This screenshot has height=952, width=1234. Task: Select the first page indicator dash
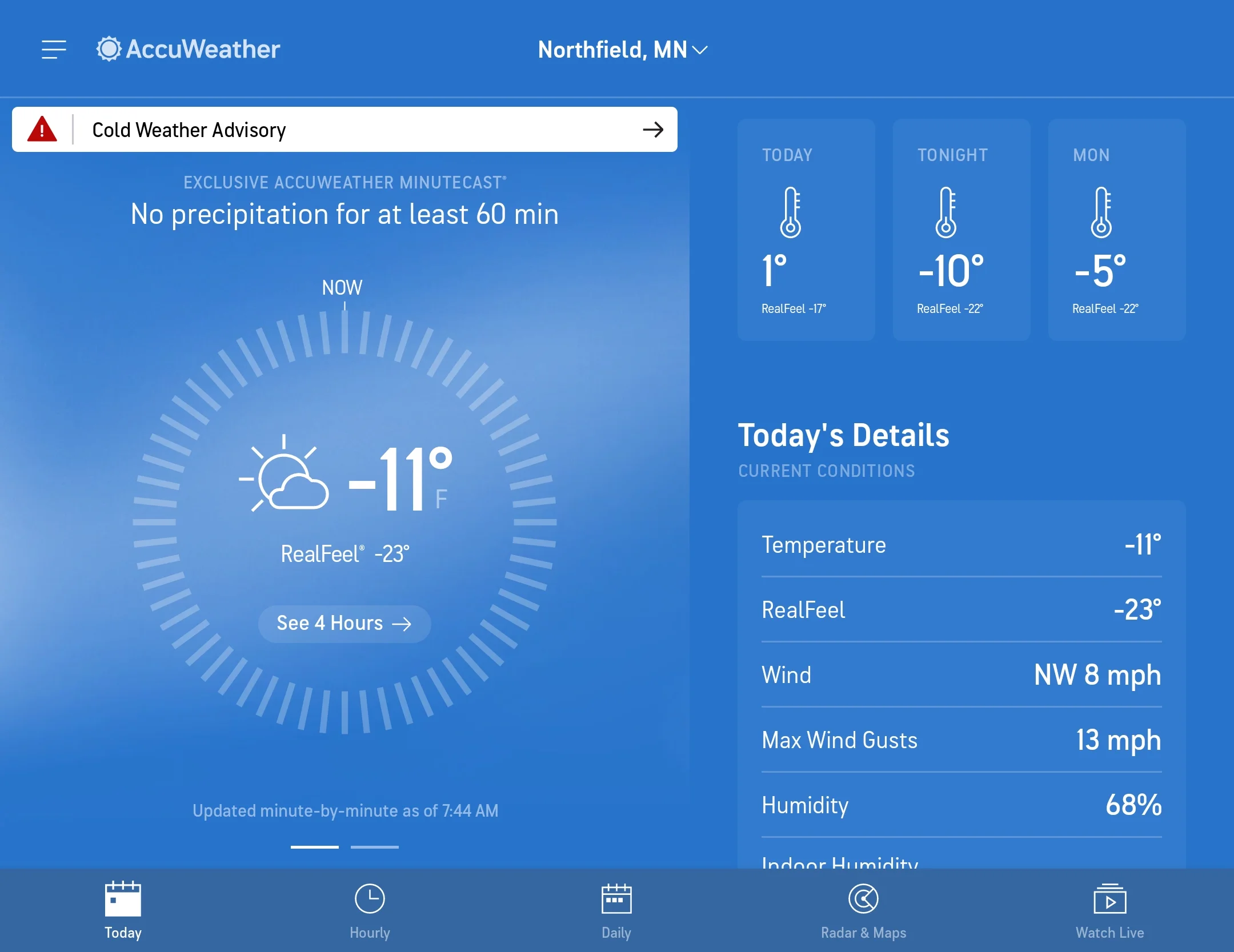[x=315, y=847]
